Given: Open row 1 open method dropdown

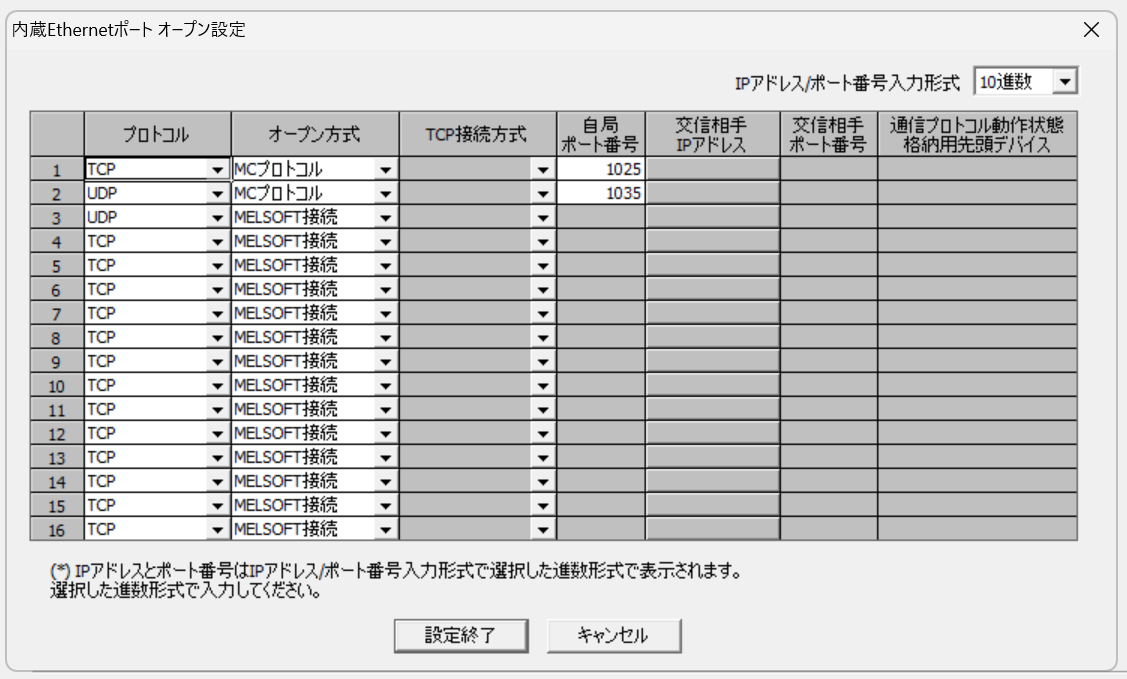Looking at the screenshot, I should click(385, 170).
